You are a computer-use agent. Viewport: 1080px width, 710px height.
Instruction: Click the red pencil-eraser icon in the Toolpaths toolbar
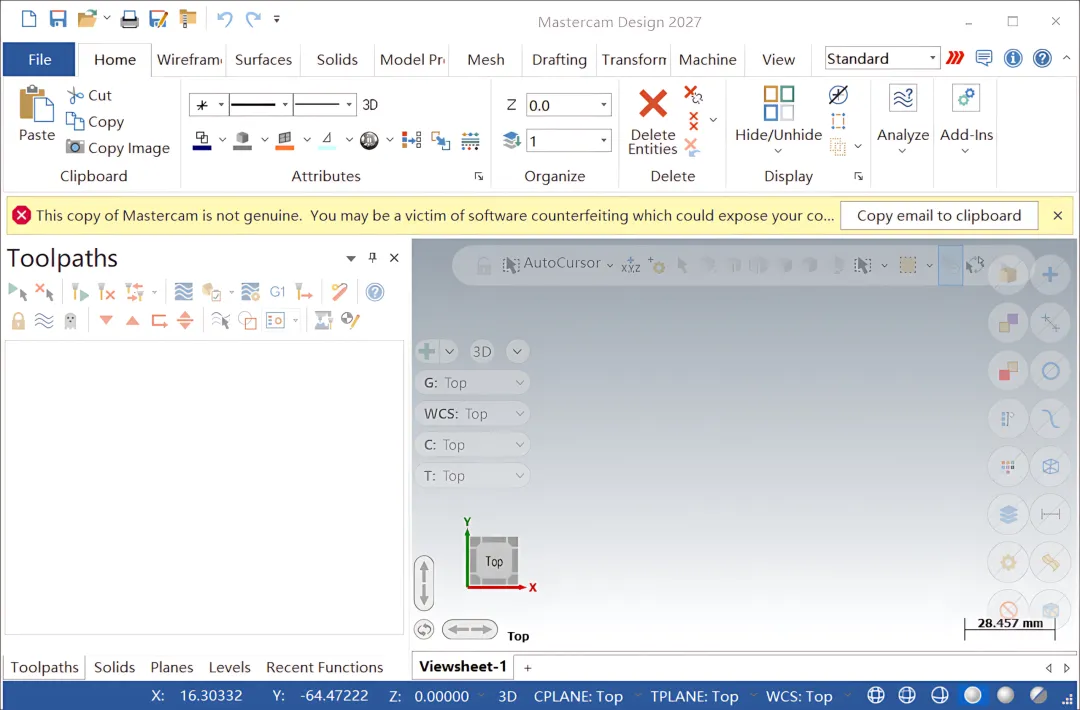(x=339, y=292)
